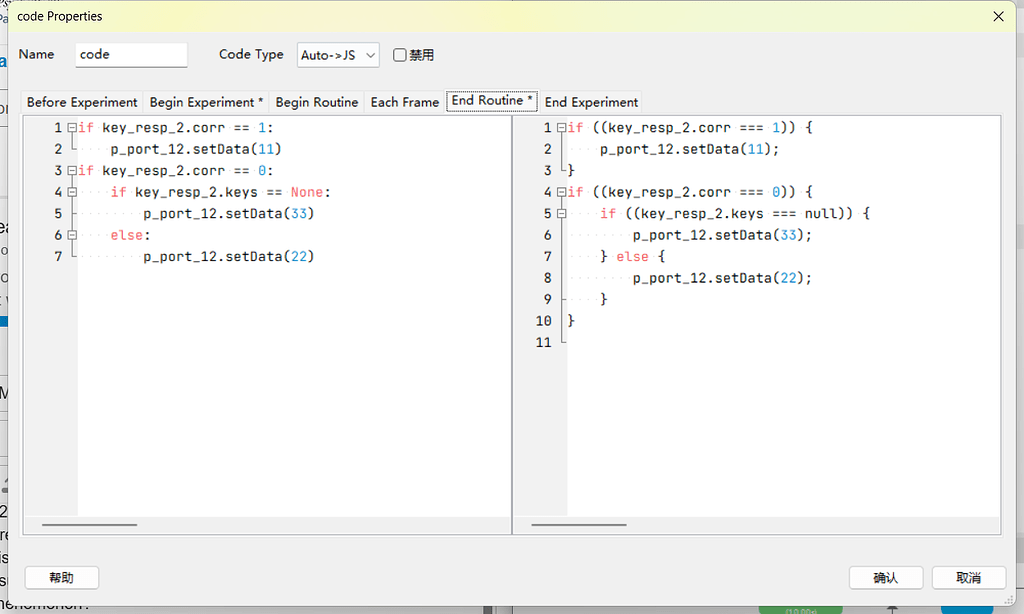
Task: Switch to the Begin Experiment tab
Action: tap(205, 101)
